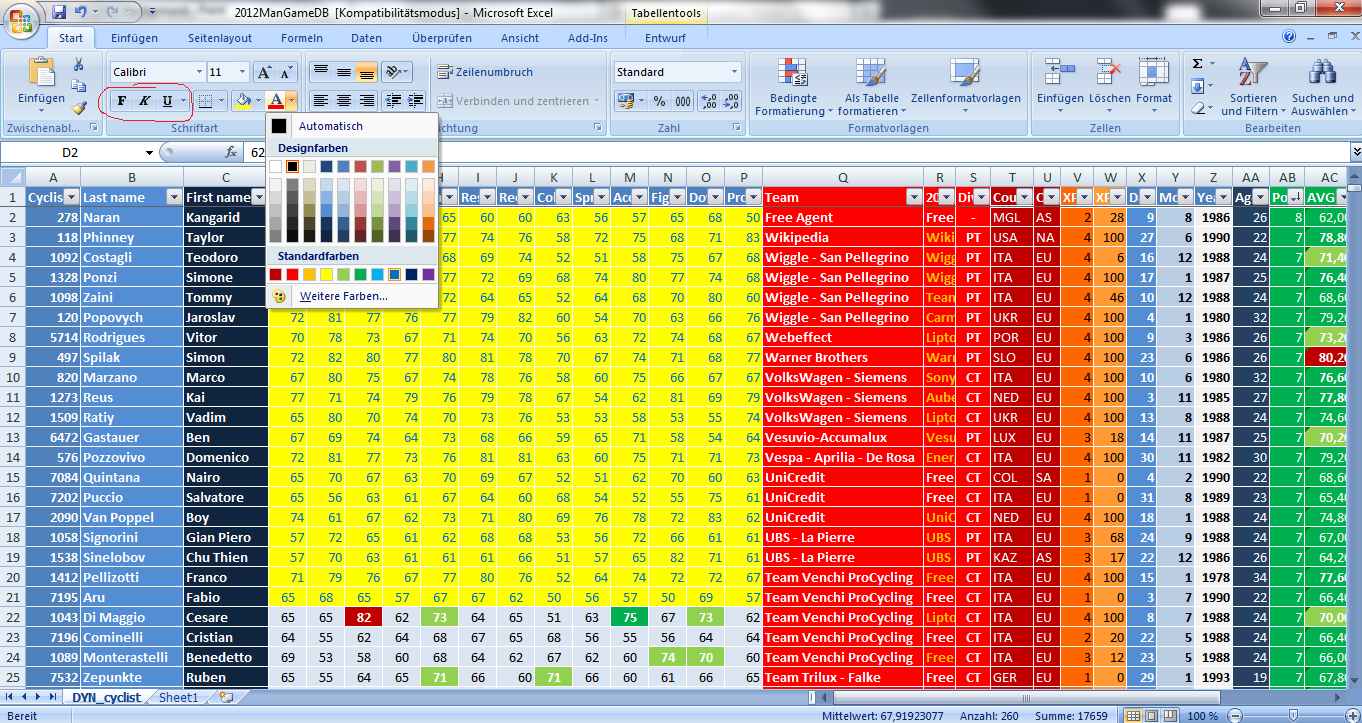The height and width of the screenshot is (723, 1362).
Task: Open the Daten tab
Action: click(366, 38)
